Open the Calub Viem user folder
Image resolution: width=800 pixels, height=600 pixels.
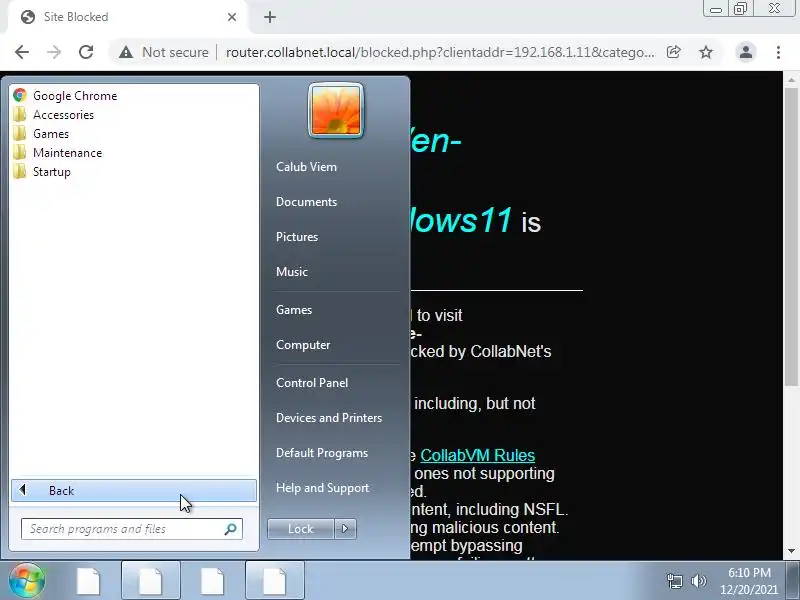pyautogui.click(x=306, y=167)
